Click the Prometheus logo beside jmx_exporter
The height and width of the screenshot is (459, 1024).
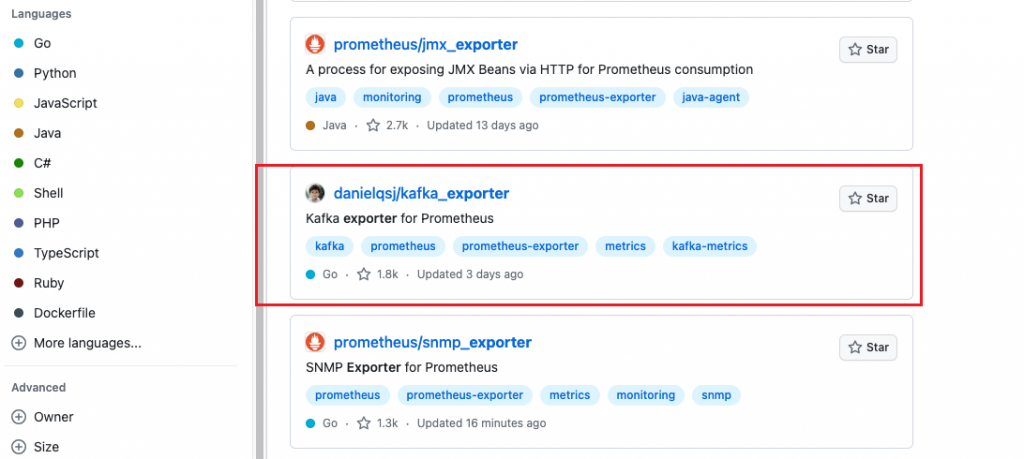(315, 44)
